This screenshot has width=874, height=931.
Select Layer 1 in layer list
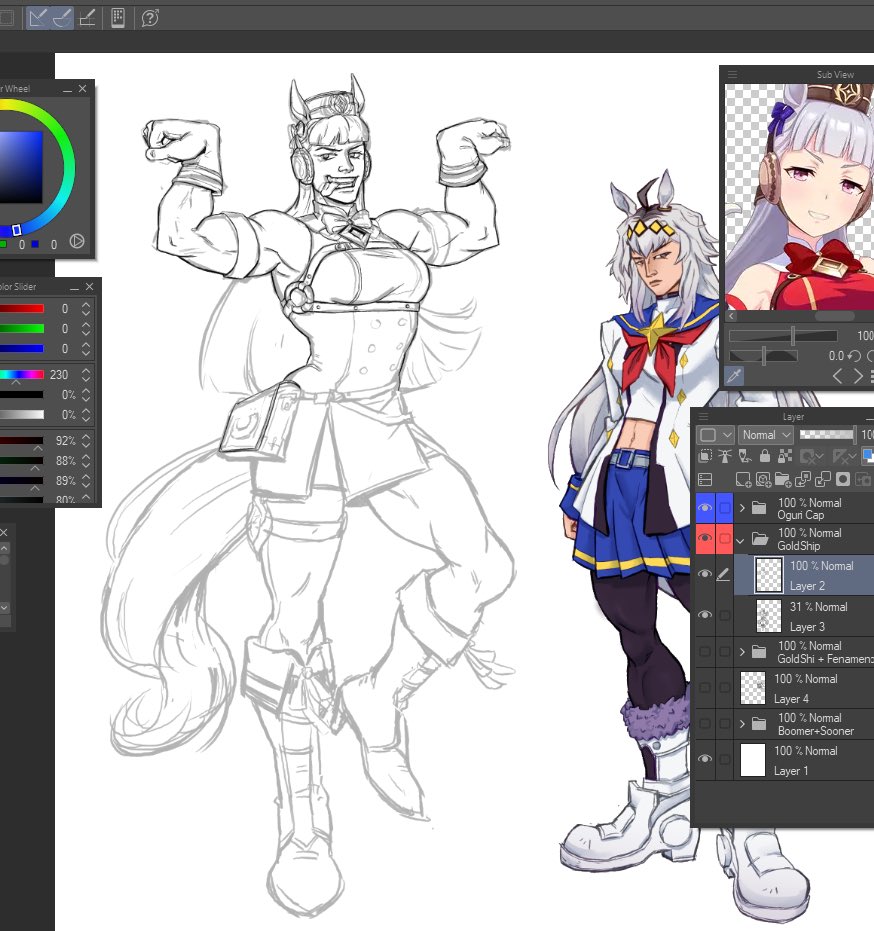[805, 759]
